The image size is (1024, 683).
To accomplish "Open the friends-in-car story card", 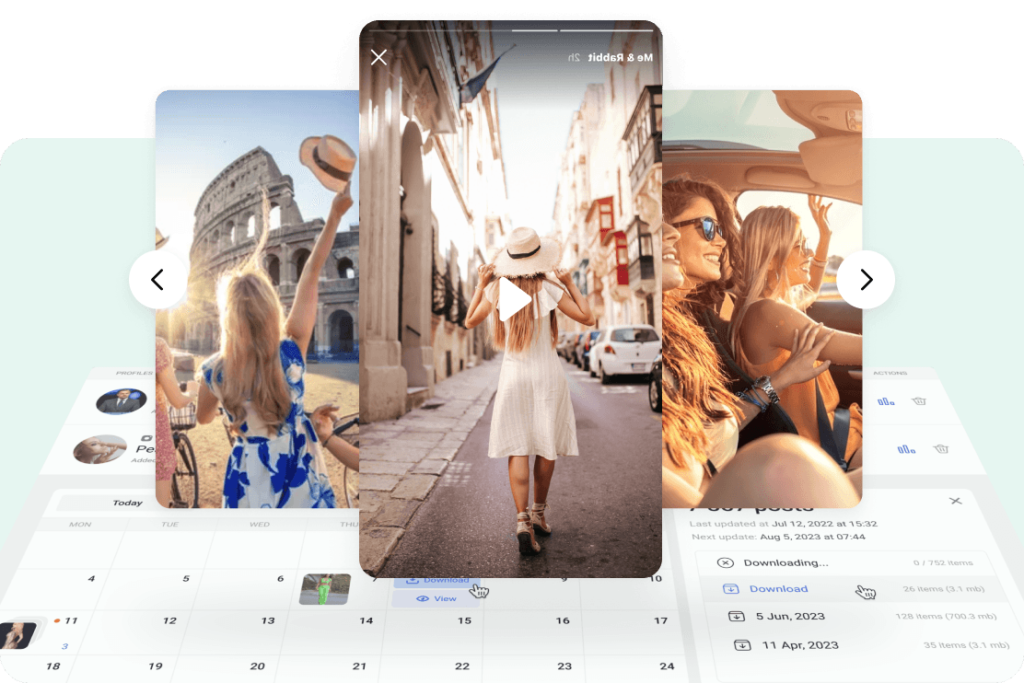I will [x=762, y=299].
